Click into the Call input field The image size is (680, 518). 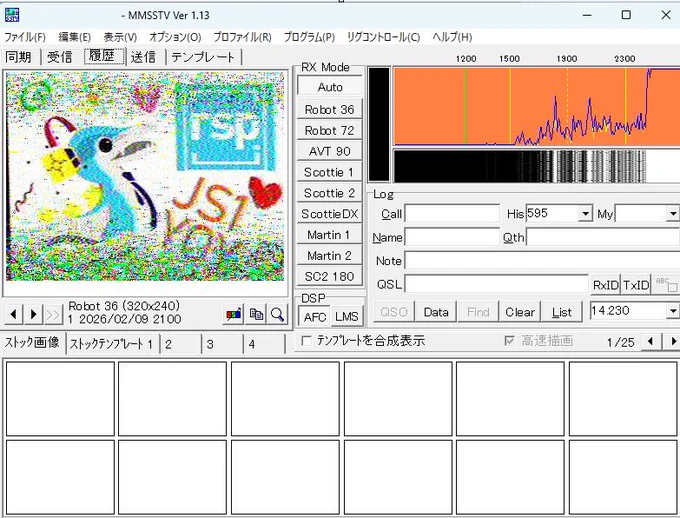coord(452,214)
